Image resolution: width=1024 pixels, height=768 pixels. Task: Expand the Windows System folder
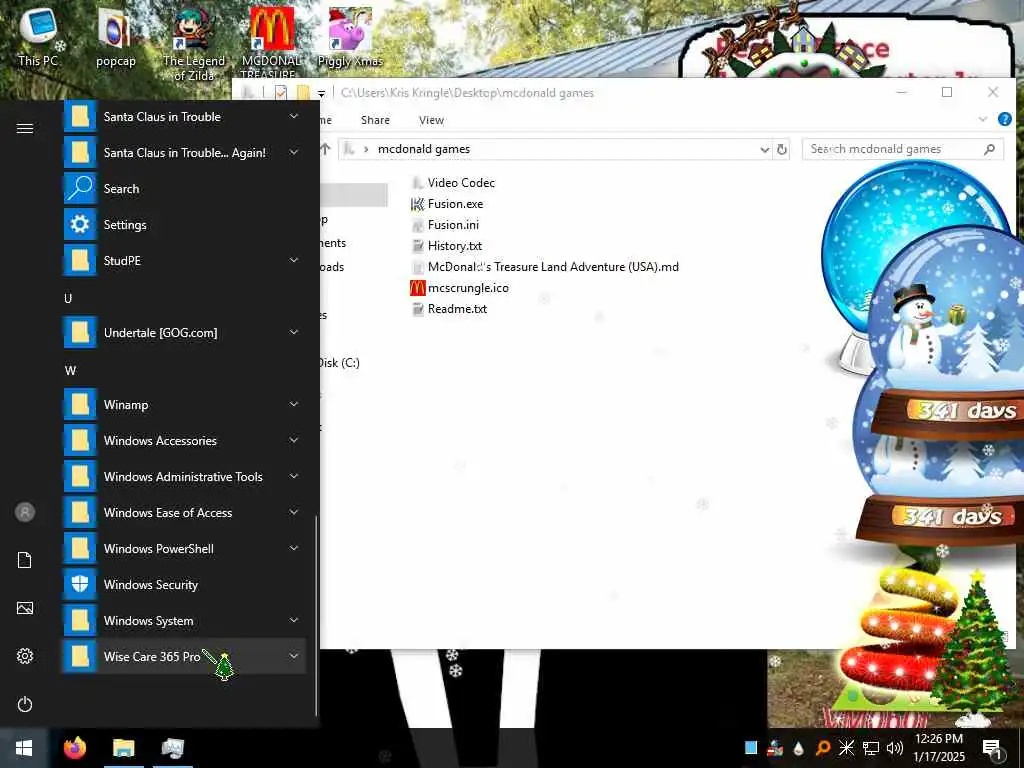coord(294,620)
